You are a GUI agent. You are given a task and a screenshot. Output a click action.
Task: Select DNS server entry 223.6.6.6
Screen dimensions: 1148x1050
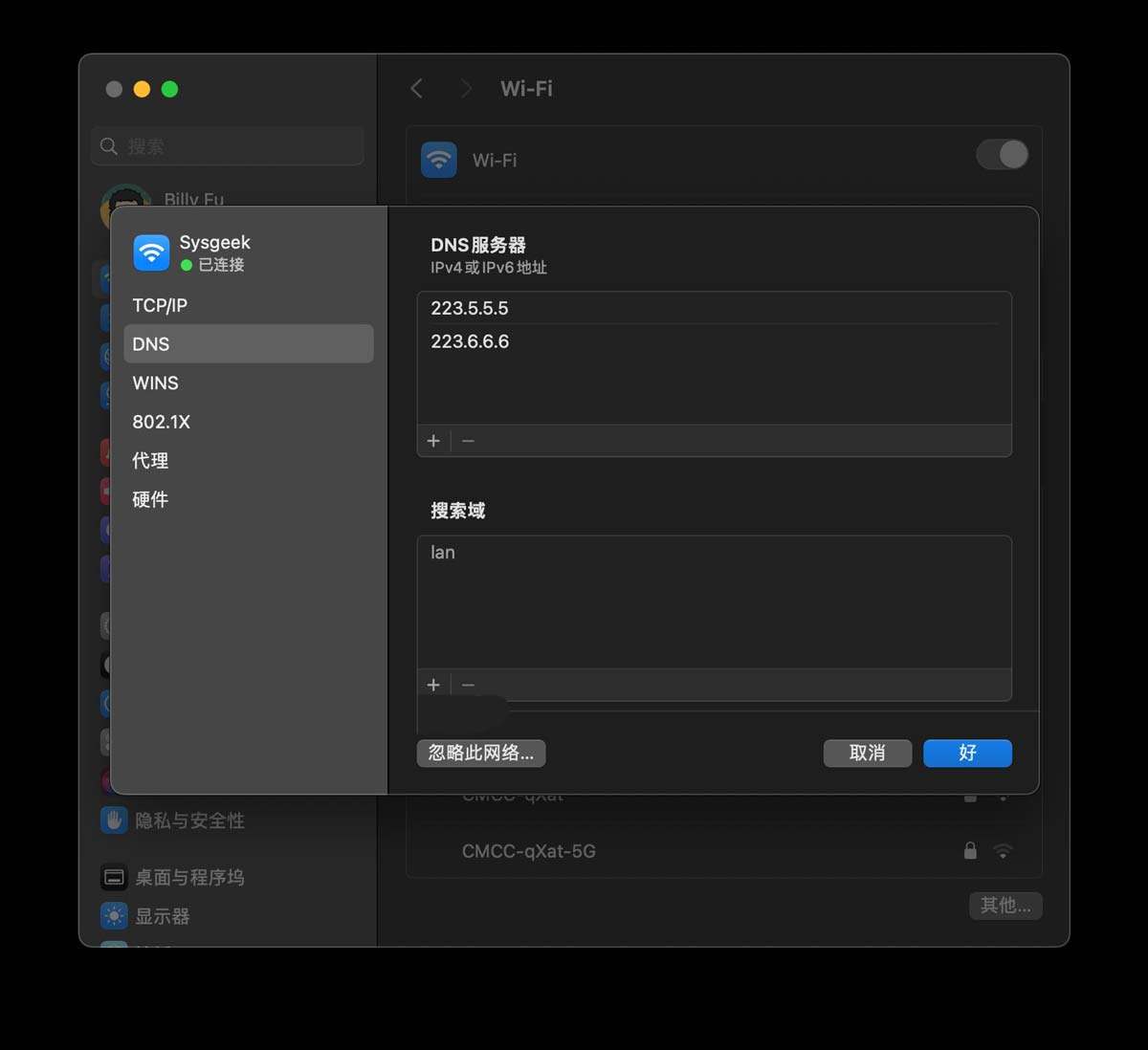pos(470,341)
